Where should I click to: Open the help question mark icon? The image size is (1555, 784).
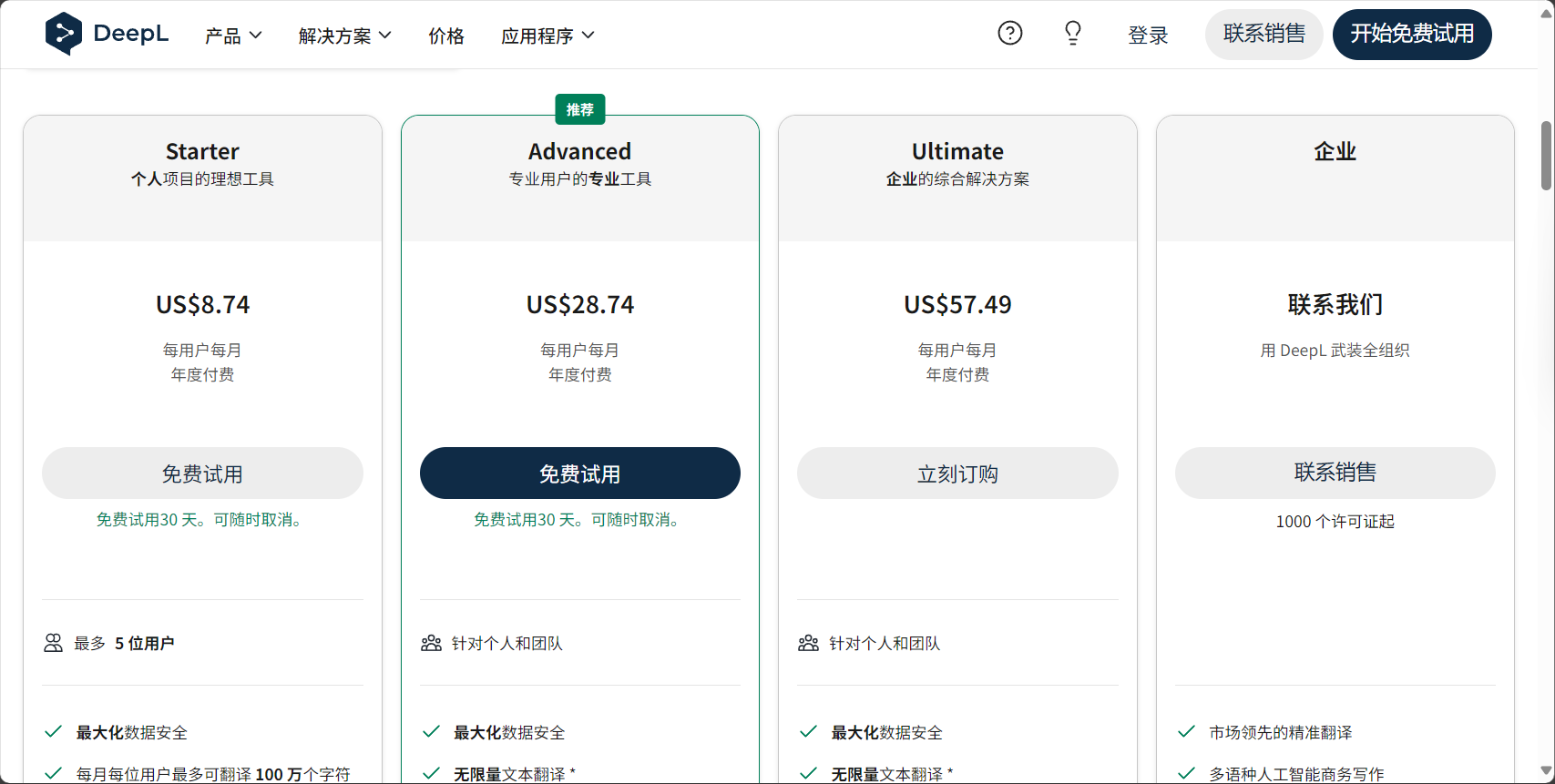[x=1010, y=34]
